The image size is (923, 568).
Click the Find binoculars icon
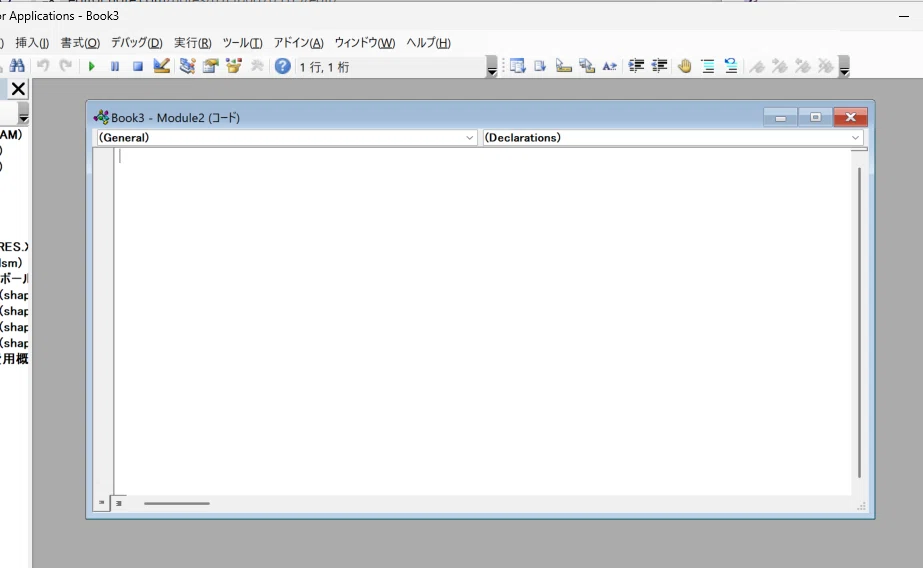(16, 66)
